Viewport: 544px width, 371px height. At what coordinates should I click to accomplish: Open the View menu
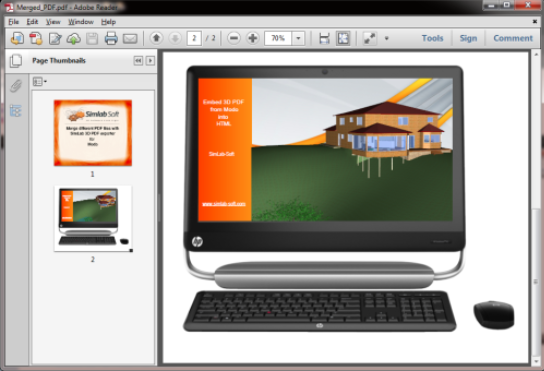click(x=53, y=22)
